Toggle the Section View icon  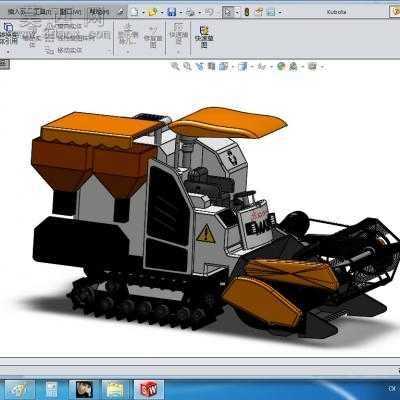coord(211,66)
